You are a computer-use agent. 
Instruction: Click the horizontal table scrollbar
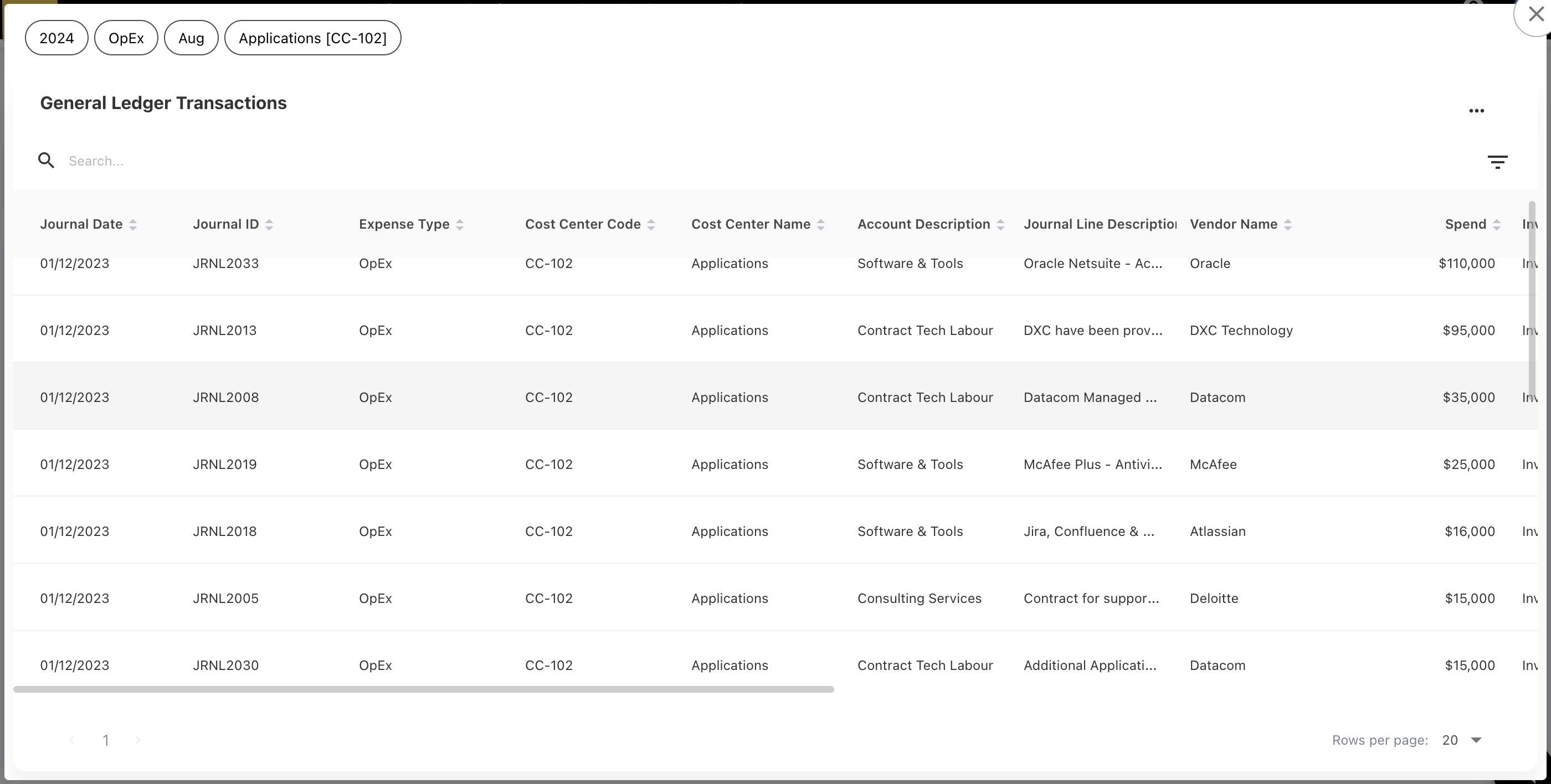423,689
